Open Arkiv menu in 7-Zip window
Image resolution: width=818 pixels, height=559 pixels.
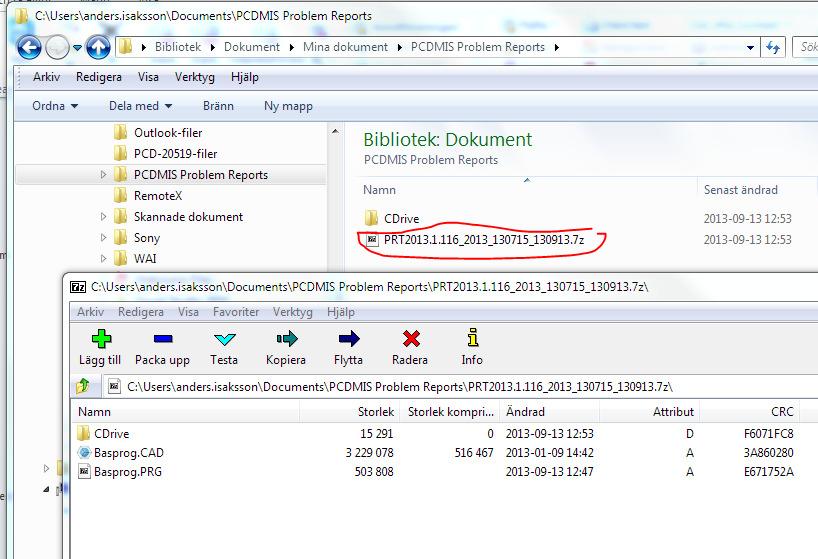coord(90,312)
